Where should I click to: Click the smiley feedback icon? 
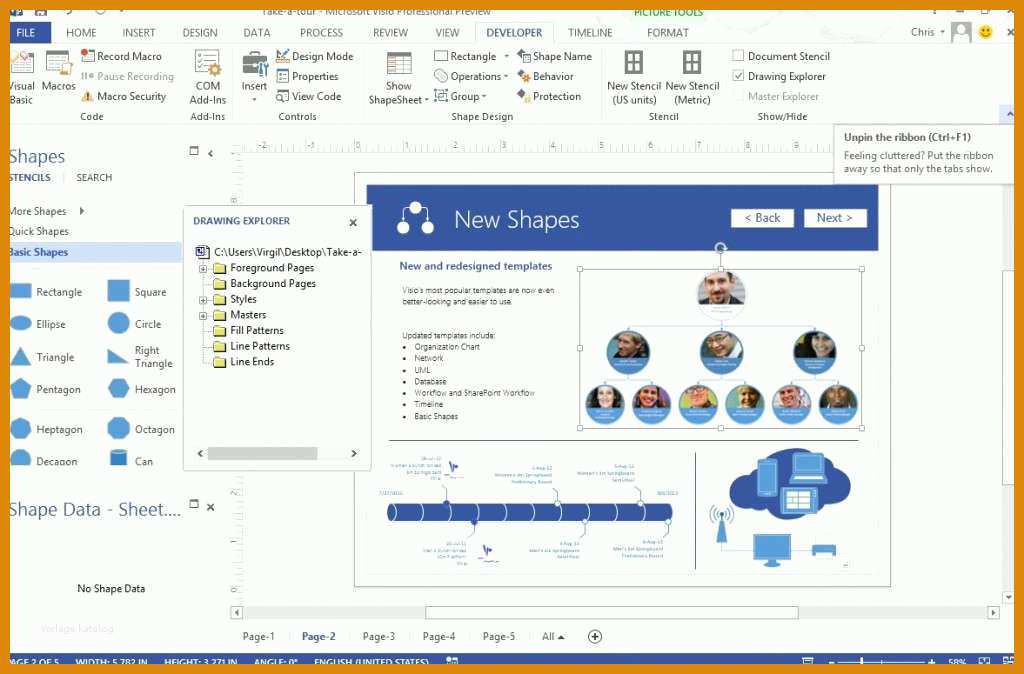tap(985, 31)
